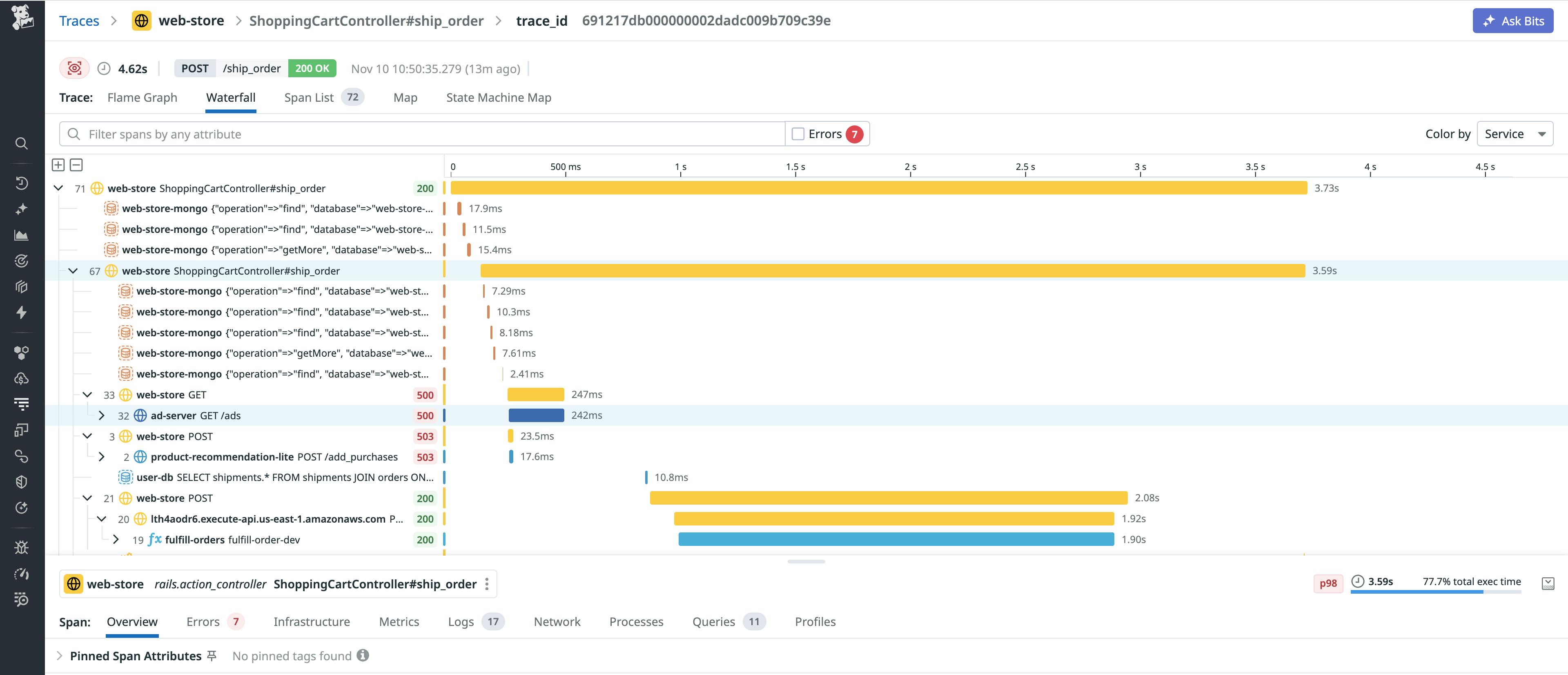The image size is (1568, 675).
Task: Open the search icon in the sidebar
Action: pyautogui.click(x=22, y=144)
